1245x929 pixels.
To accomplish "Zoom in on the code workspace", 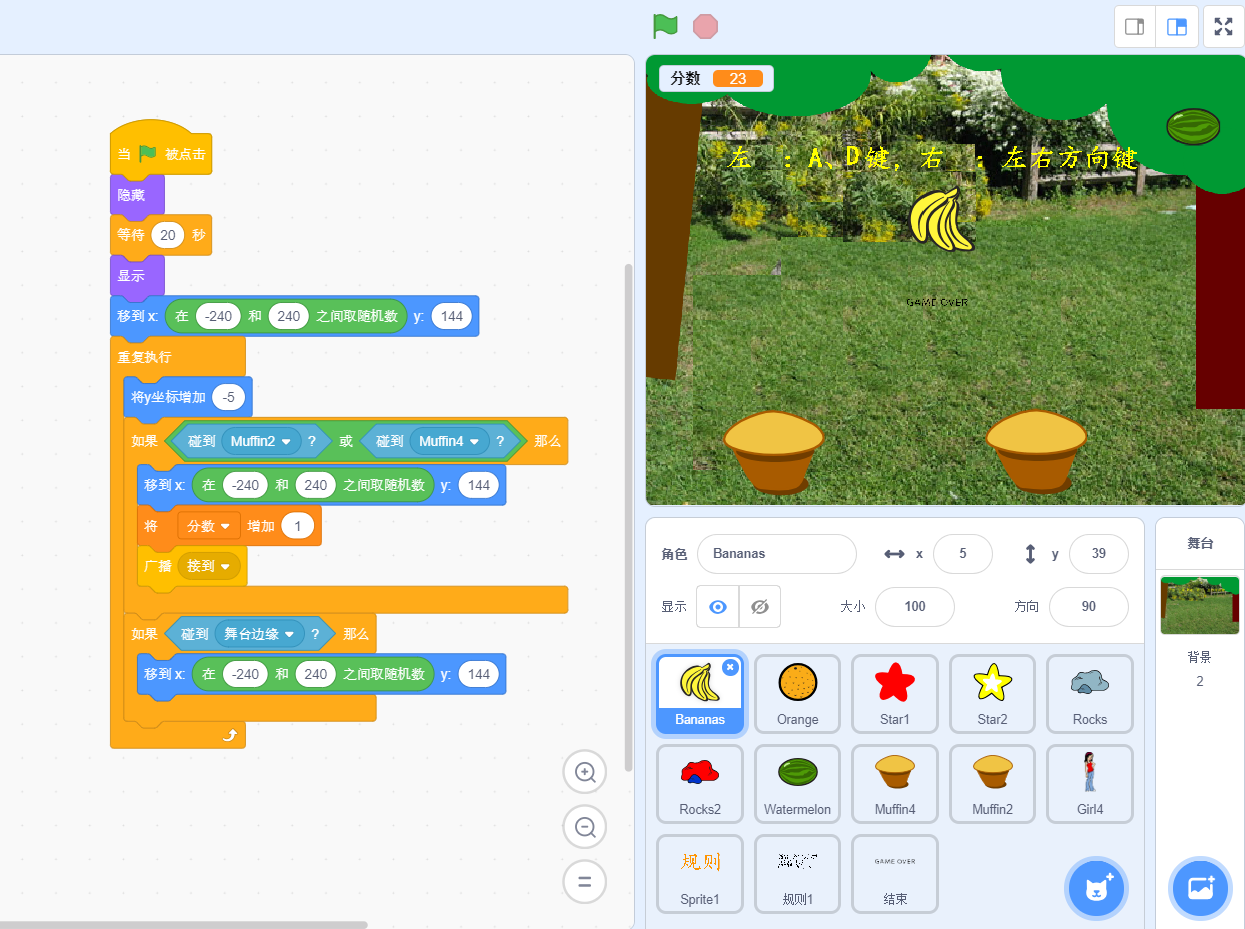I will click(585, 772).
